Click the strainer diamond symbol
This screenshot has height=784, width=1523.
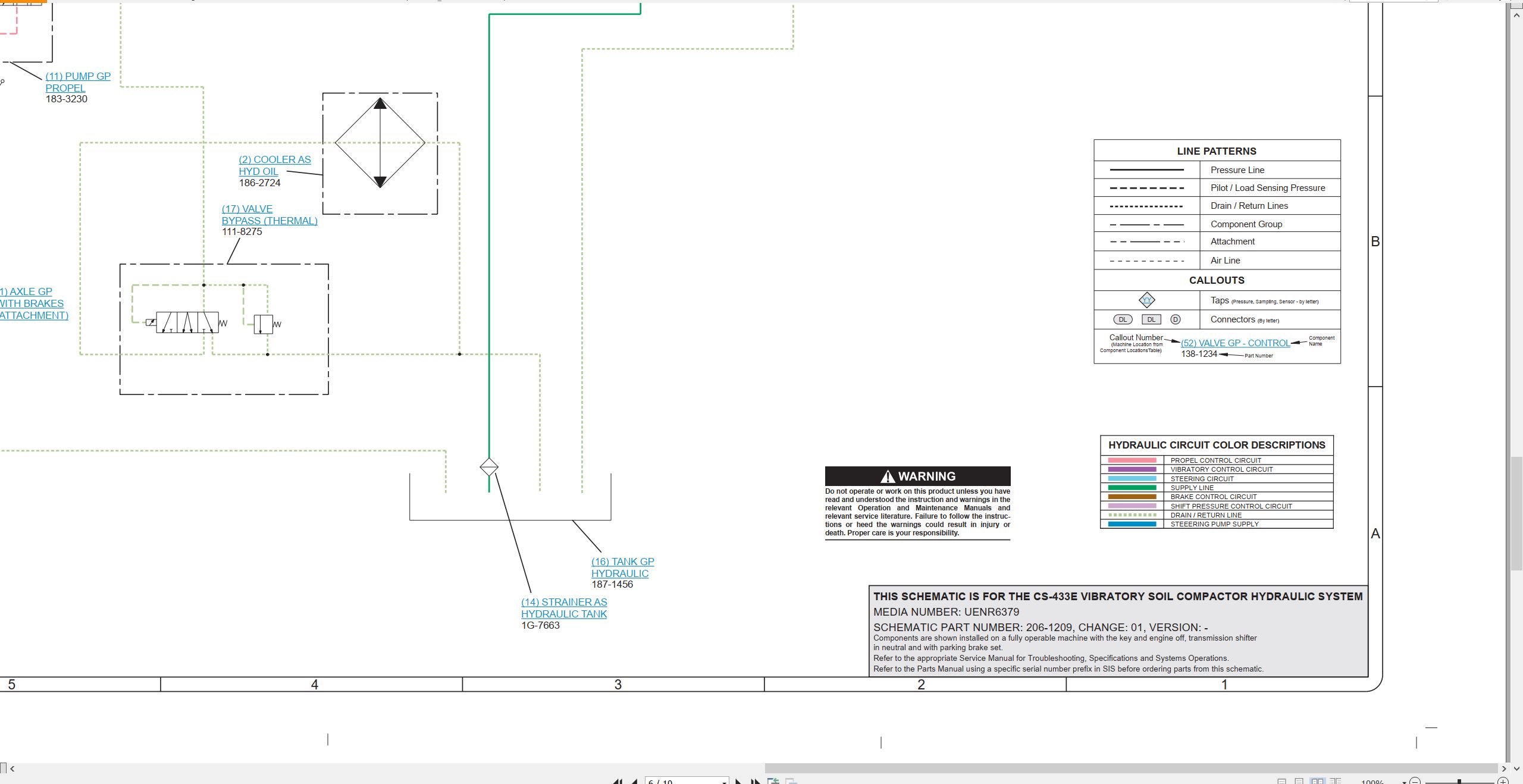coord(489,467)
